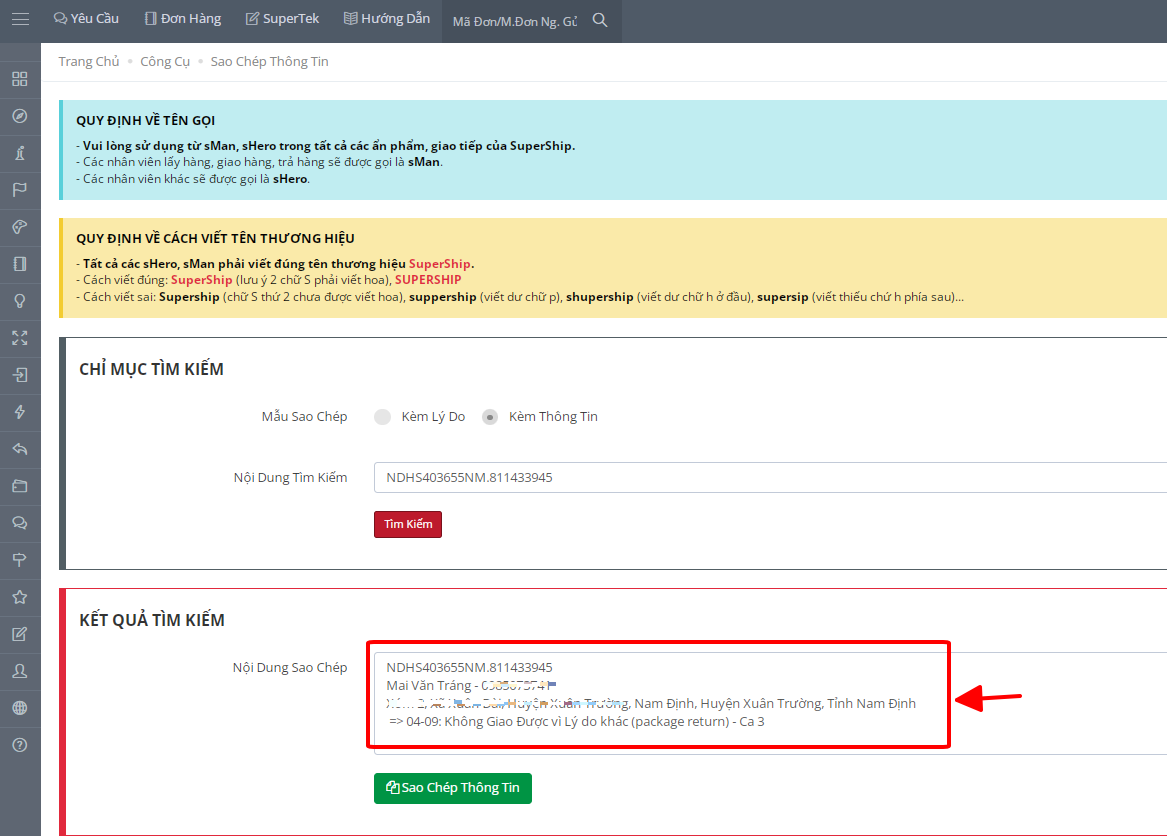Click the reply arrow icon in sidebar
The height and width of the screenshot is (836, 1167).
click(x=20, y=449)
